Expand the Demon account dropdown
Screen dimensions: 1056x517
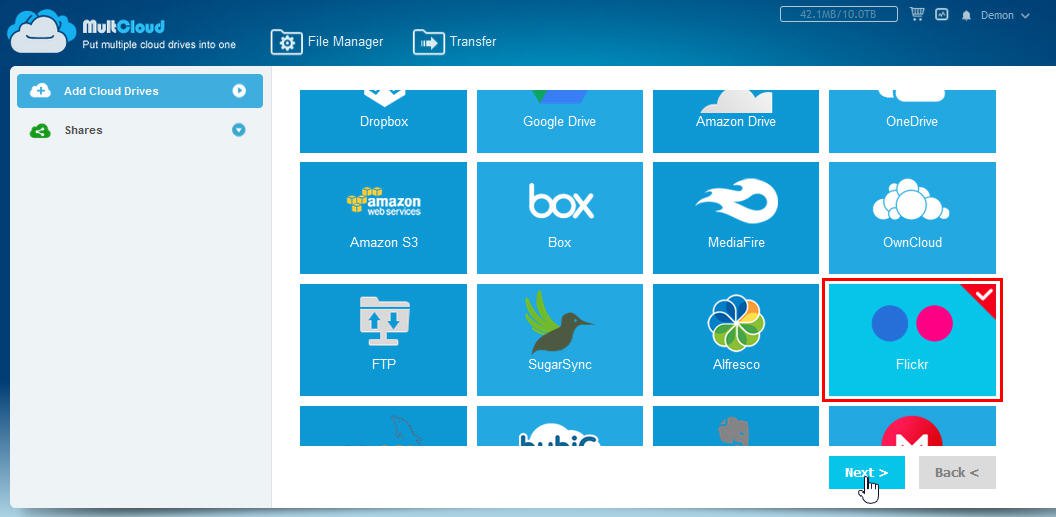point(1026,15)
